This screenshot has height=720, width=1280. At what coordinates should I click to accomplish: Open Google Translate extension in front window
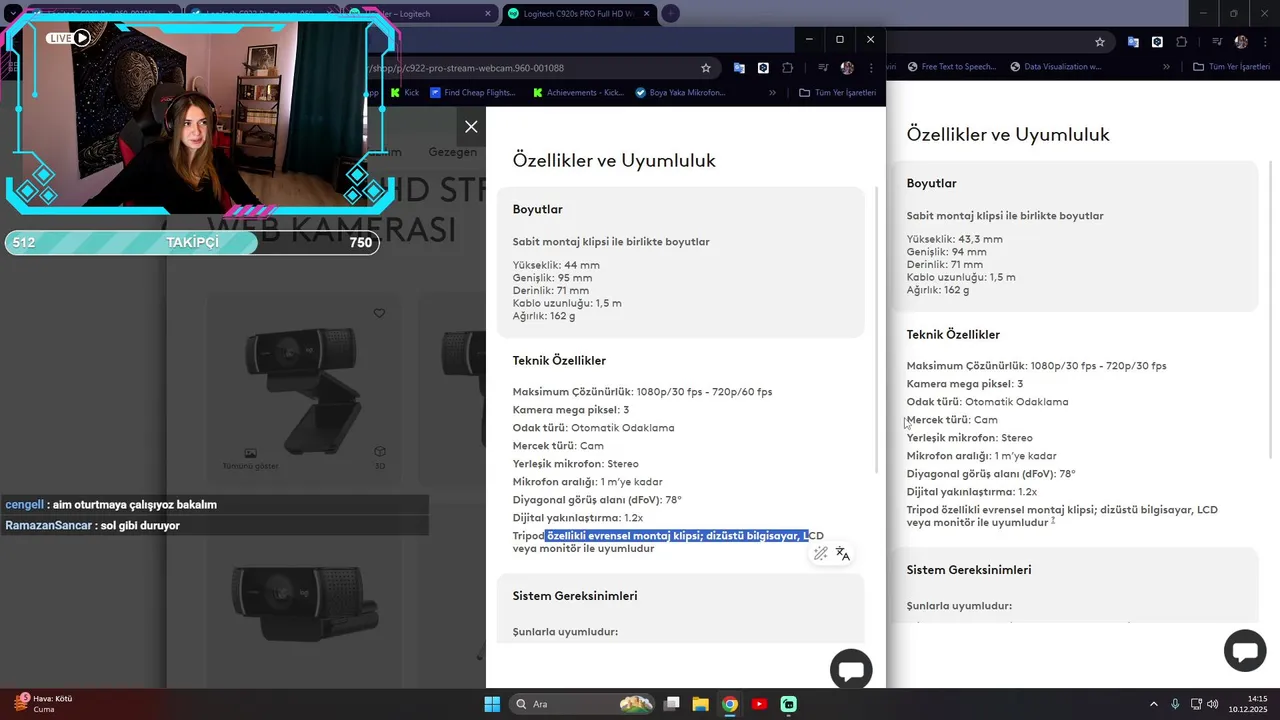coord(739,68)
